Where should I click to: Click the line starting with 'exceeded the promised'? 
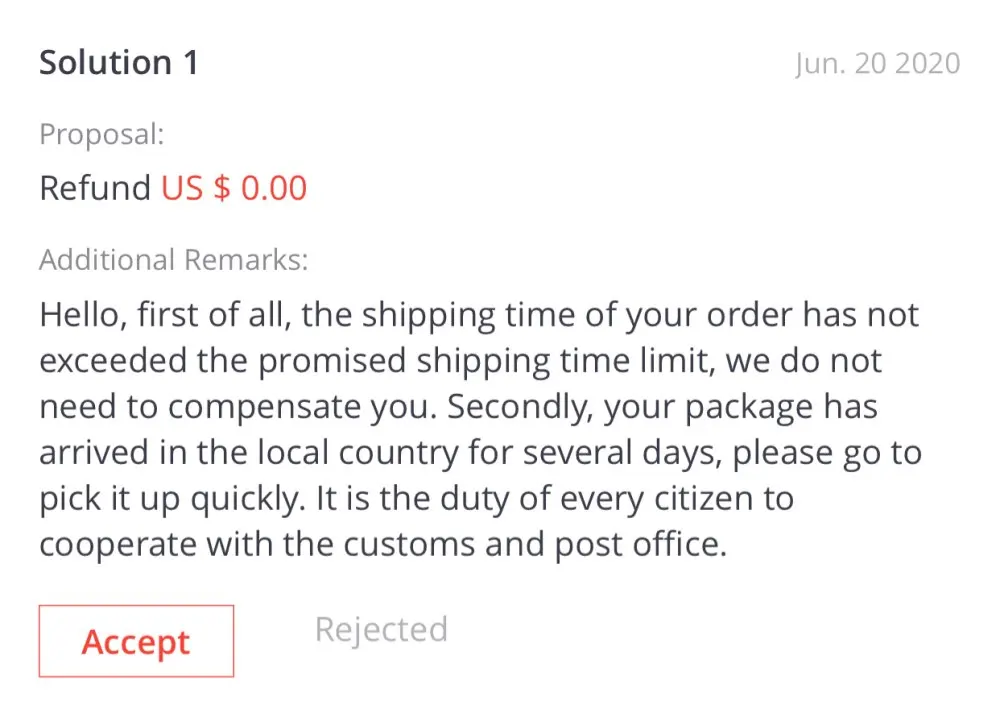coord(461,362)
